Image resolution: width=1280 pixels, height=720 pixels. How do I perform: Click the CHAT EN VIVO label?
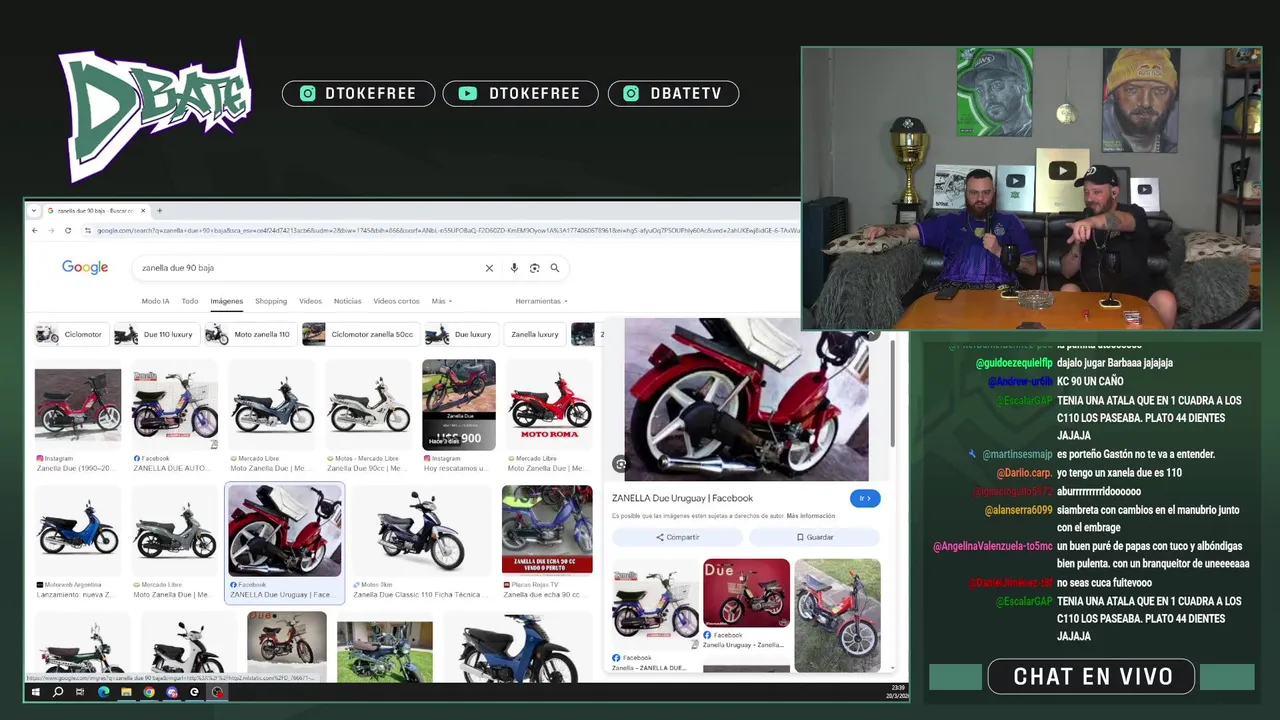click(1092, 676)
